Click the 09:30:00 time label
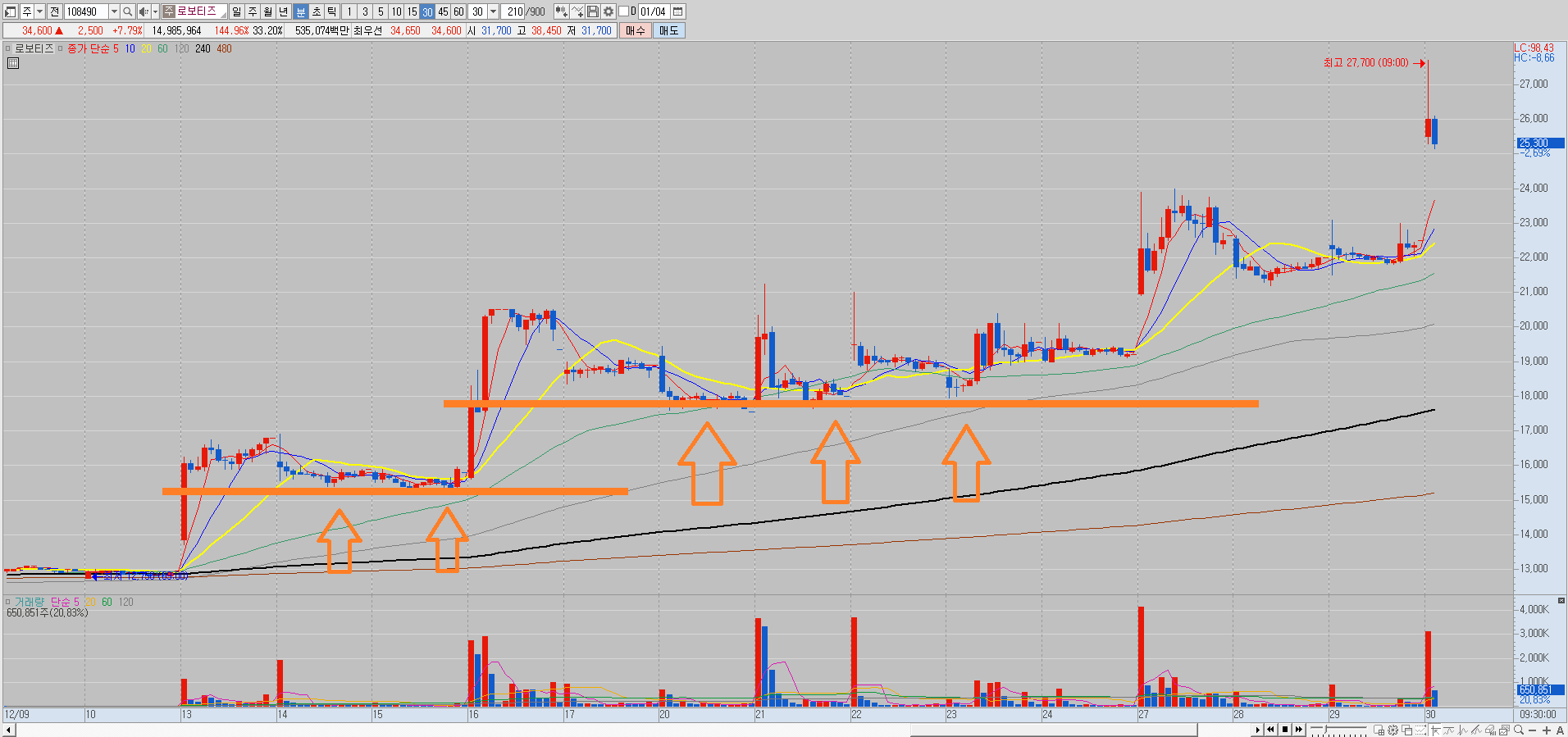The width and height of the screenshot is (1568, 737). tap(1538, 714)
